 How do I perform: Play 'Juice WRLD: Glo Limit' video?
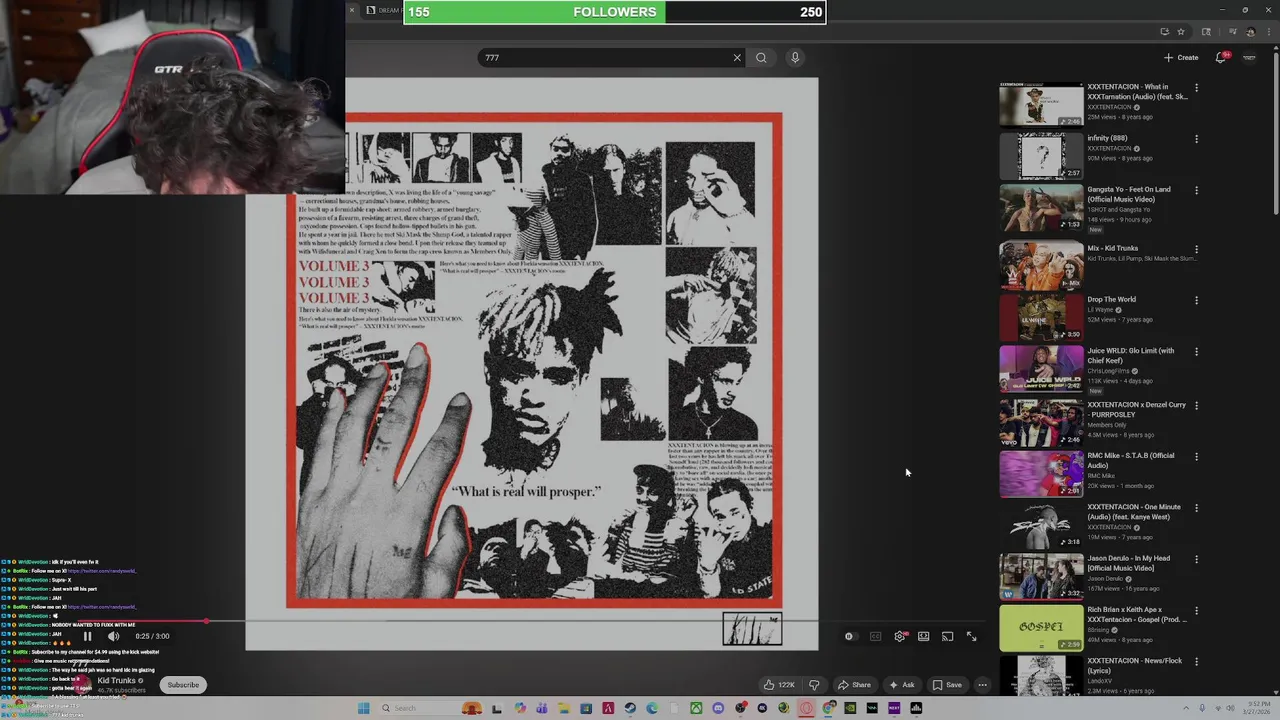[1041, 369]
